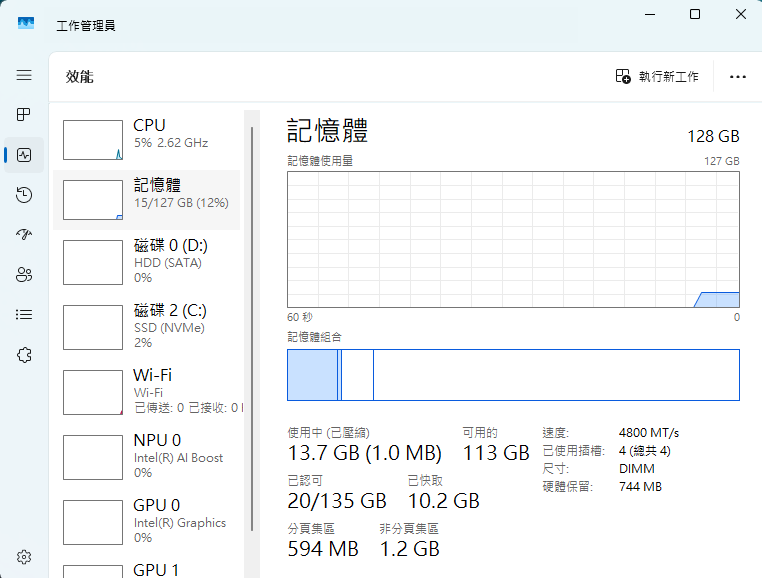Click the CPU mini graph thumbnail
The width and height of the screenshot is (762, 578).
(93, 140)
